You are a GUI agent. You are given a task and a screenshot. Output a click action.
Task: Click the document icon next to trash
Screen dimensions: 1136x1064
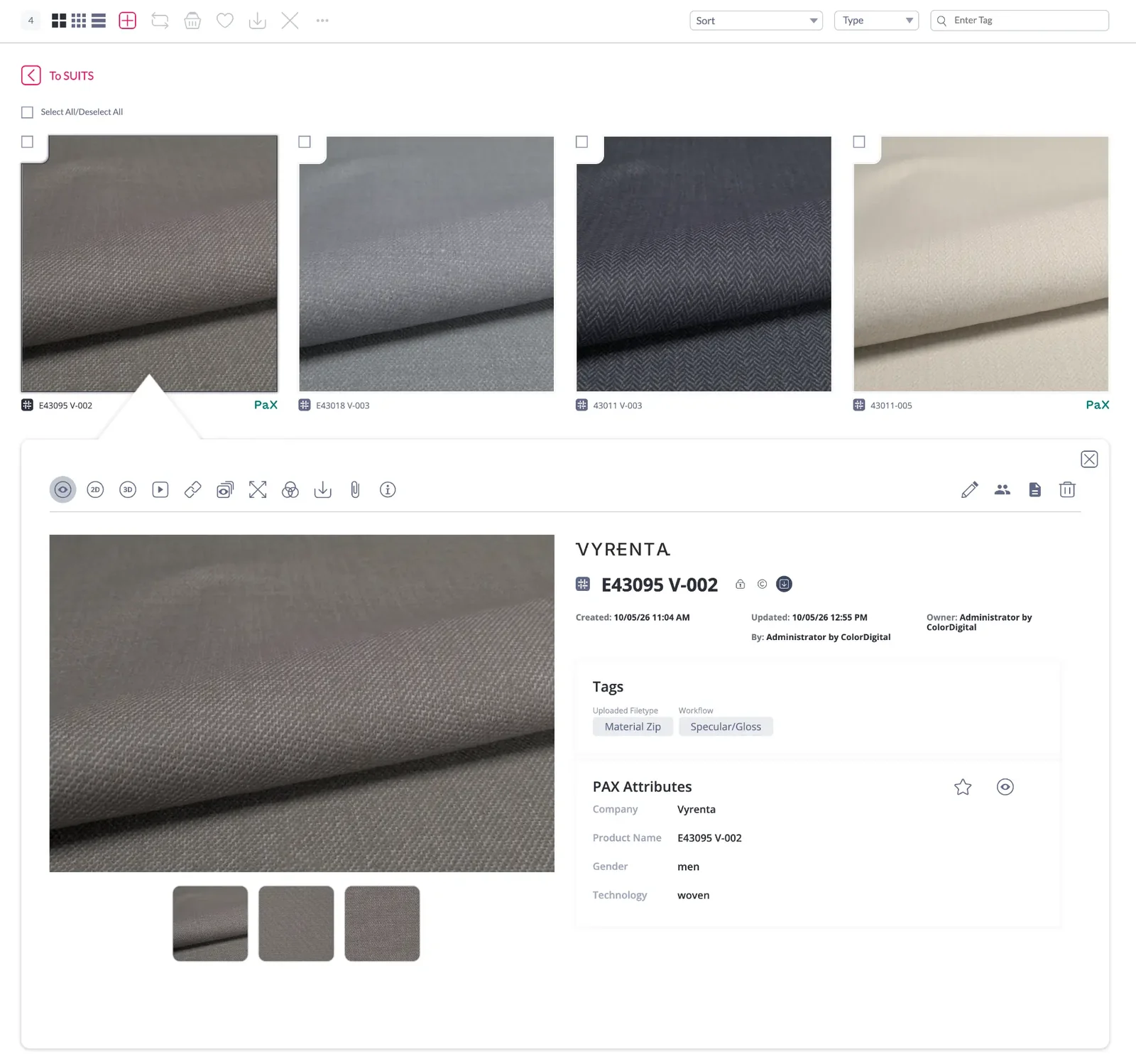[x=1035, y=489]
